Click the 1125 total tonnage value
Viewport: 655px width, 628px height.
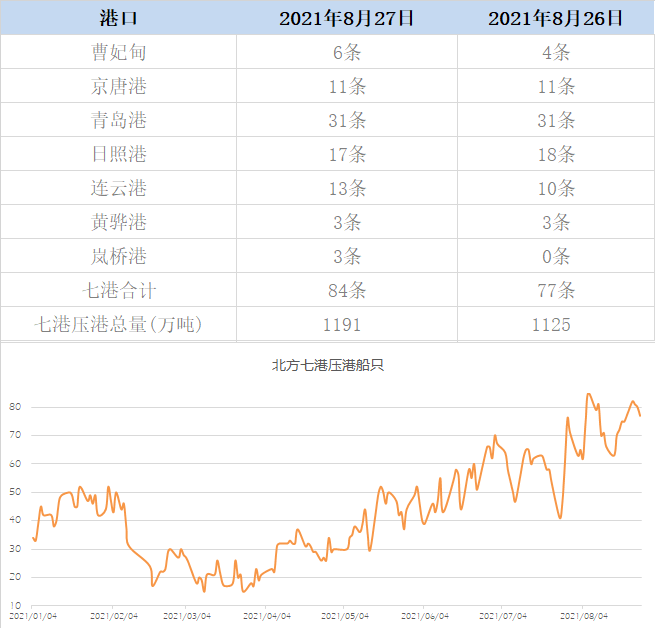pyautogui.click(x=556, y=324)
